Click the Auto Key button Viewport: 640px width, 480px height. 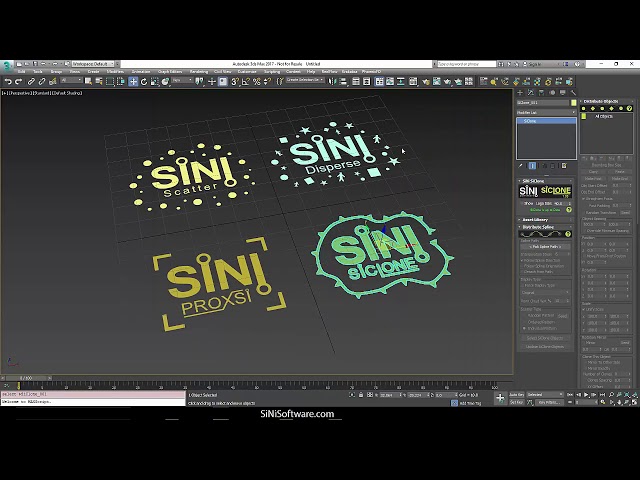pos(516,395)
